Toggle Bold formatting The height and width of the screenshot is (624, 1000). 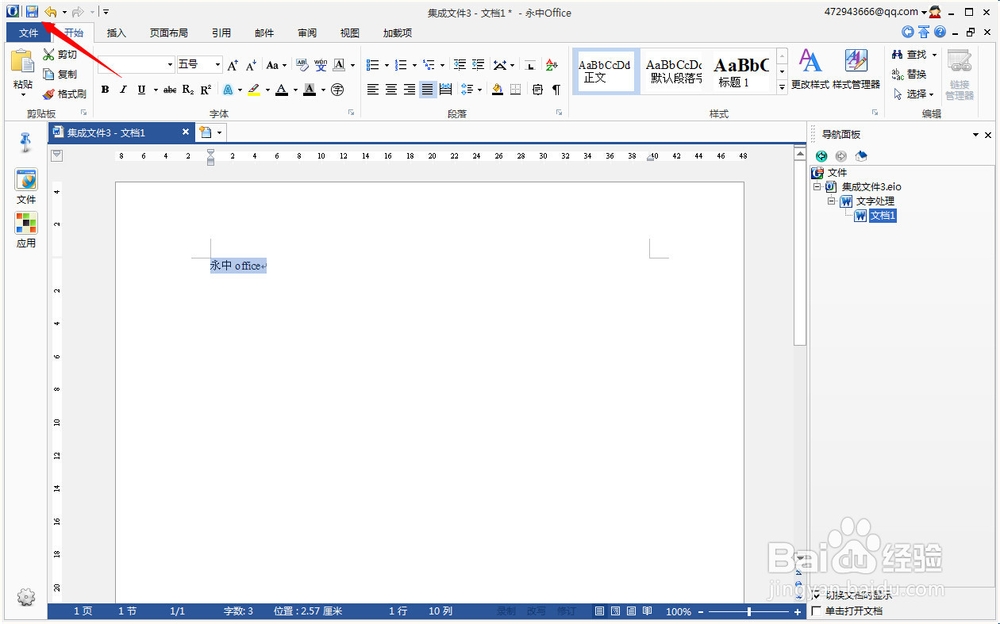point(105,89)
